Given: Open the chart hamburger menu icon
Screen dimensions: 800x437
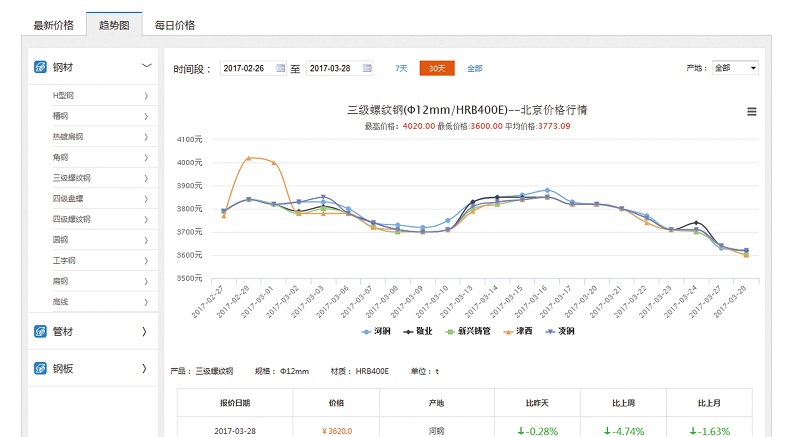Looking at the screenshot, I should point(751,112).
